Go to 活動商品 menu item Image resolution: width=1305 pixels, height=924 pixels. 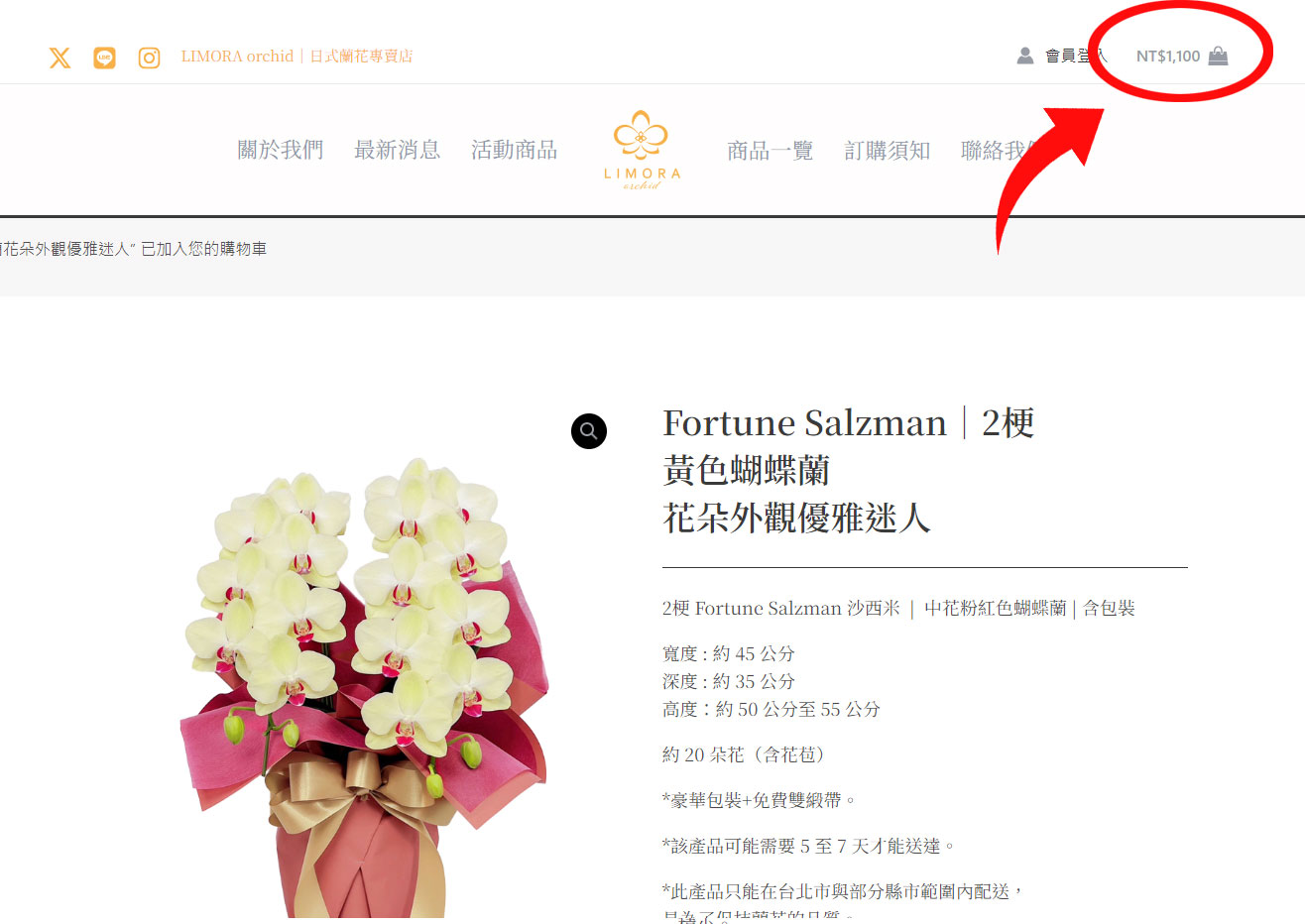tap(515, 150)
